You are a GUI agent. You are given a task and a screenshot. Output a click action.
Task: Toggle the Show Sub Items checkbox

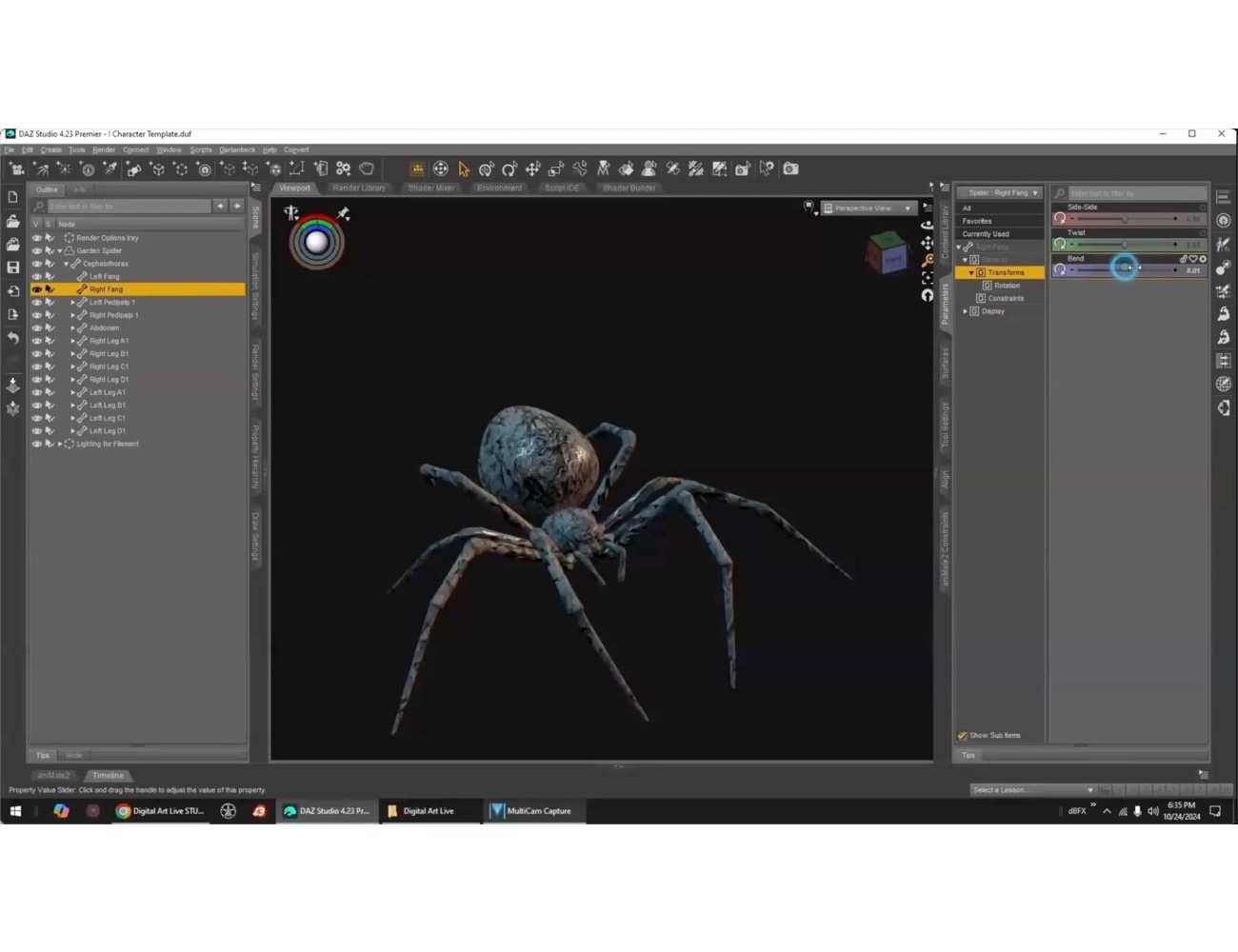(962, 736)
